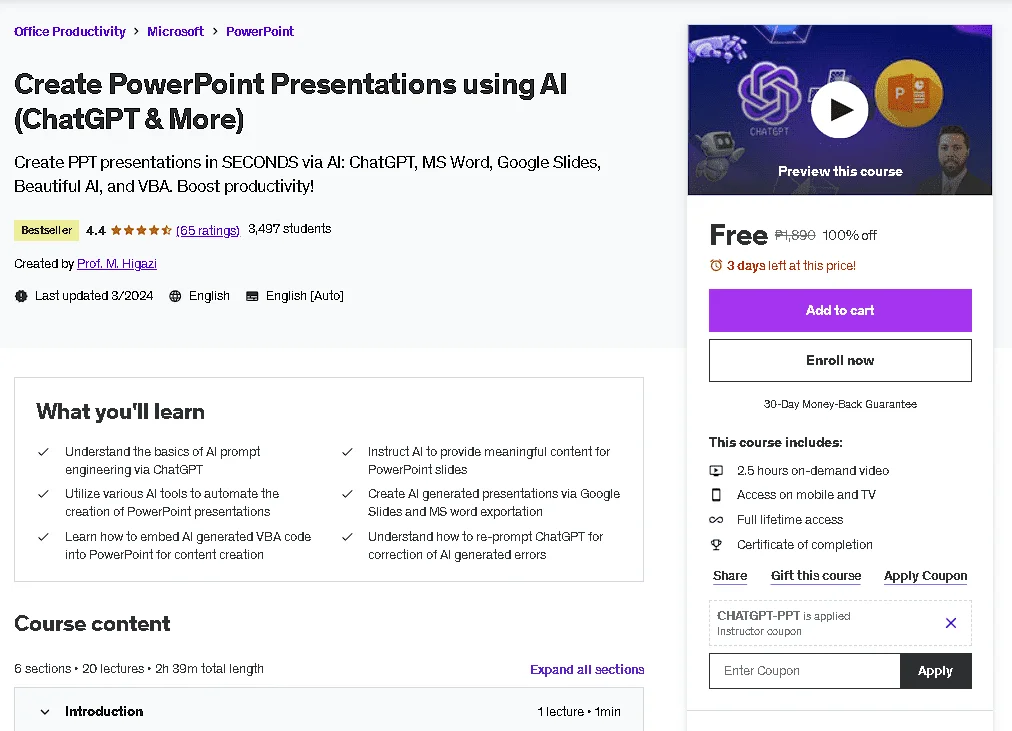Screen dimensions: 1012x731
Task: Click the 100% off discount text
Action: [849, 235]
